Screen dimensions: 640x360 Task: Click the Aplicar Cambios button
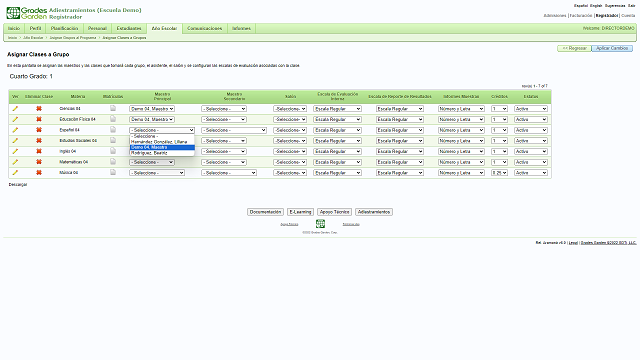tap(612, 48)
